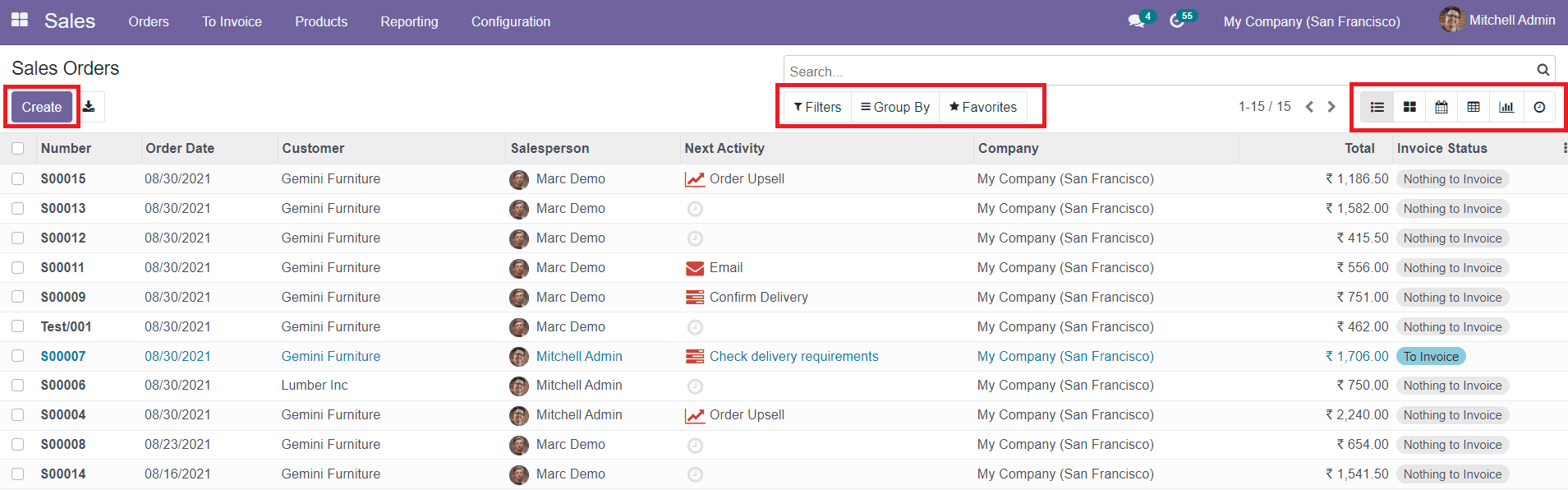
Task: Click the download export icon
Action: pos(89,107)
